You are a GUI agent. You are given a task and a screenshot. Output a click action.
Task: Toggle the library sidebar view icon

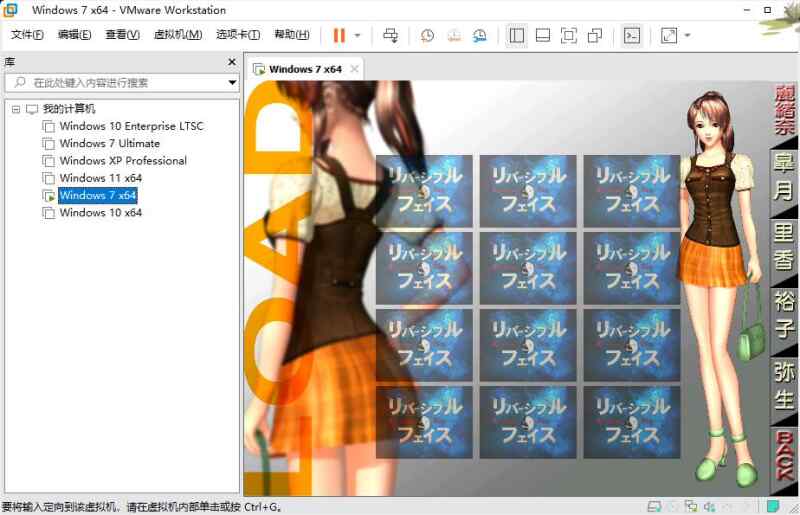517,35
